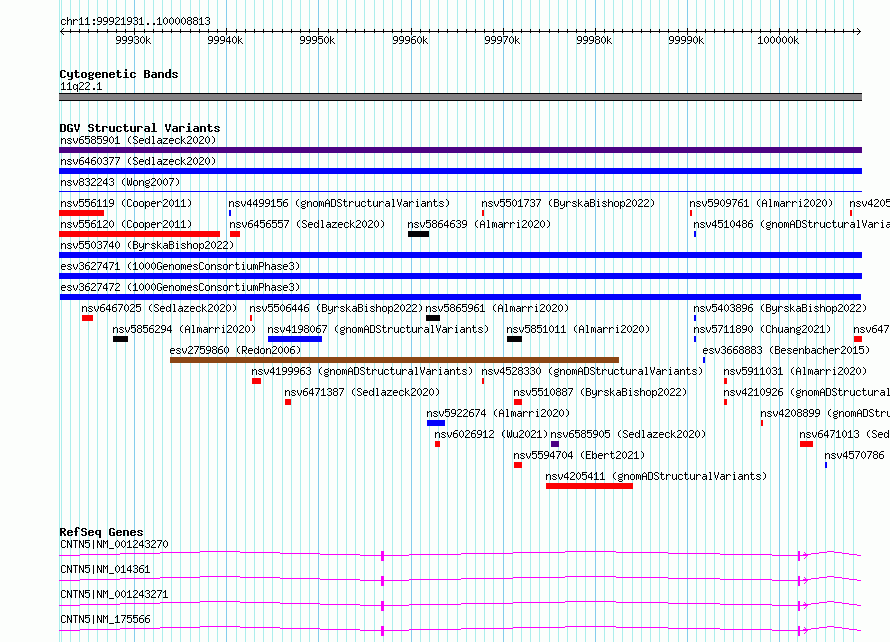Select the red nsv6467025 (Sedlazeck2020) bar
890x642 pixels.
click(x=87, y=318)
